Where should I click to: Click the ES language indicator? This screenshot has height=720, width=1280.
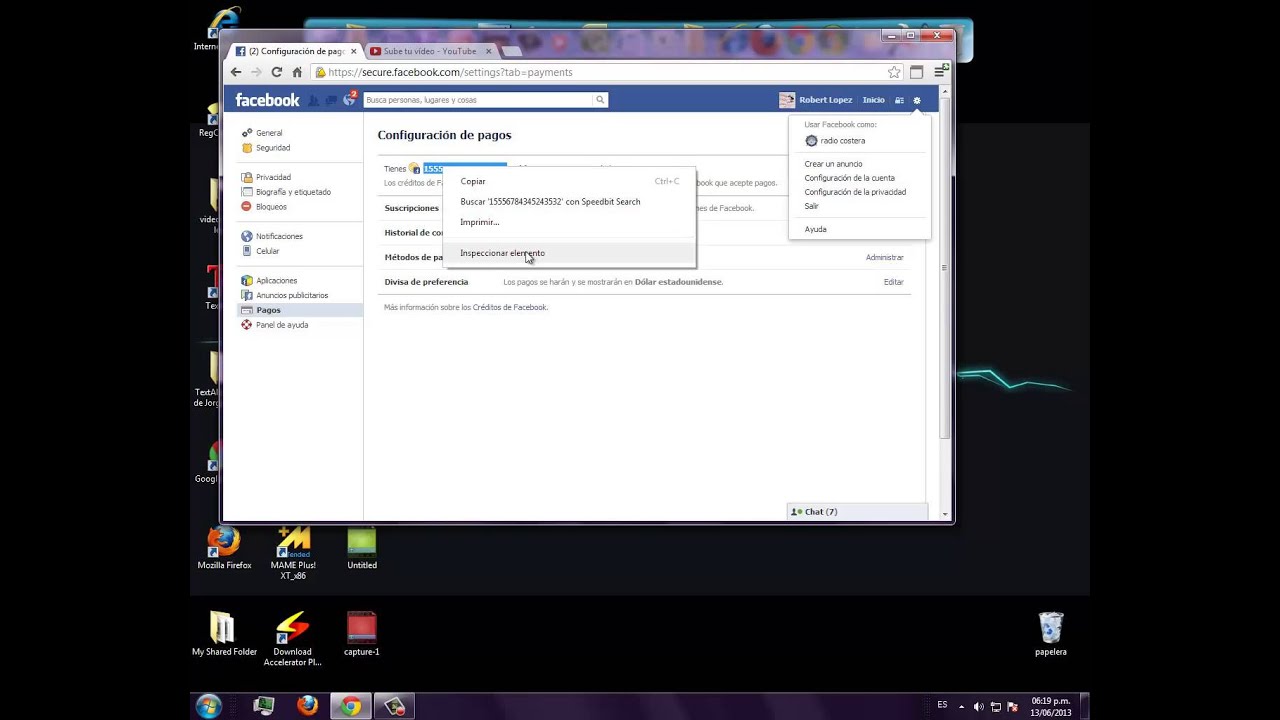click(942, 705)
